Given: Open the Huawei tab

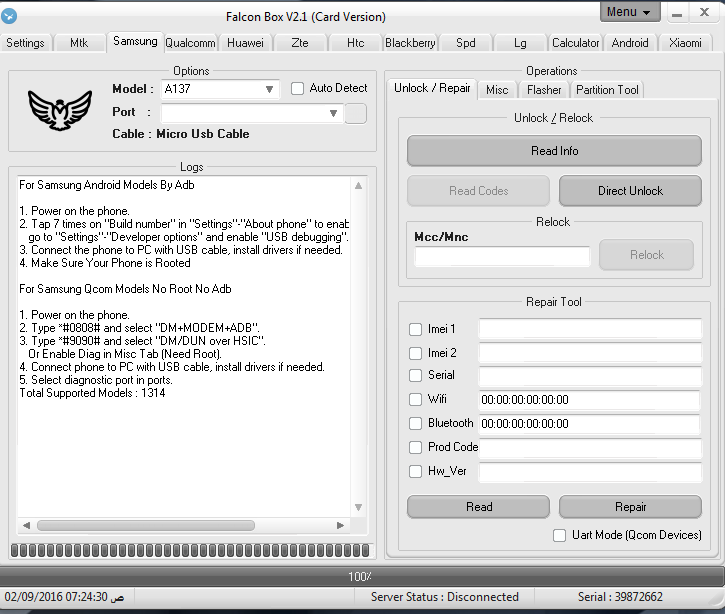Looking at the screenshot, I should [245, 43].
